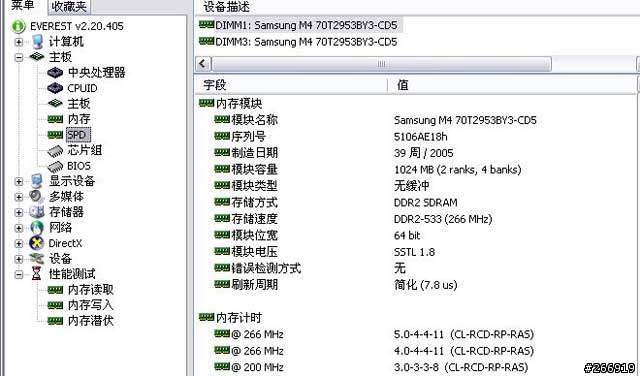
Task: Select the SPD tree item
Action: tap(77, 135)
